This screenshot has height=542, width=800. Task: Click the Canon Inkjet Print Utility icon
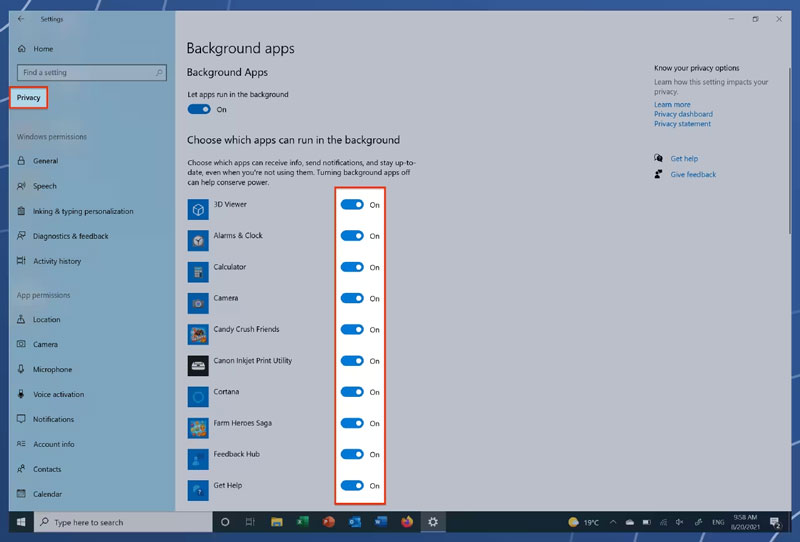(198, 365)
